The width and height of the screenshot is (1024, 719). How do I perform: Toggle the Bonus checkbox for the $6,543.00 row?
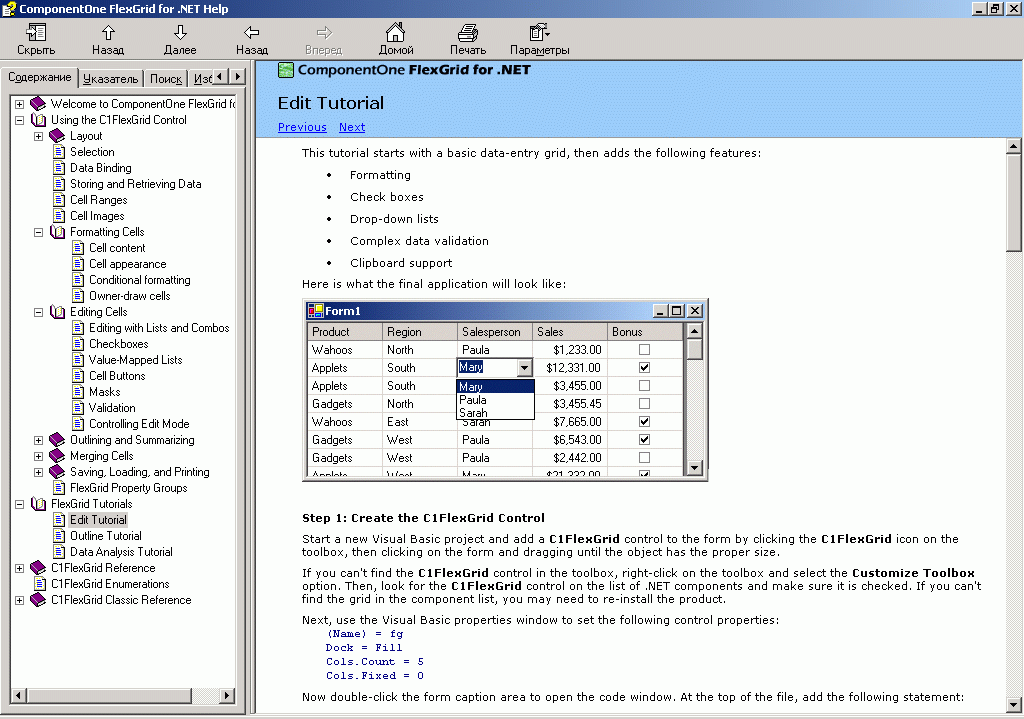[x=644, y=439]
